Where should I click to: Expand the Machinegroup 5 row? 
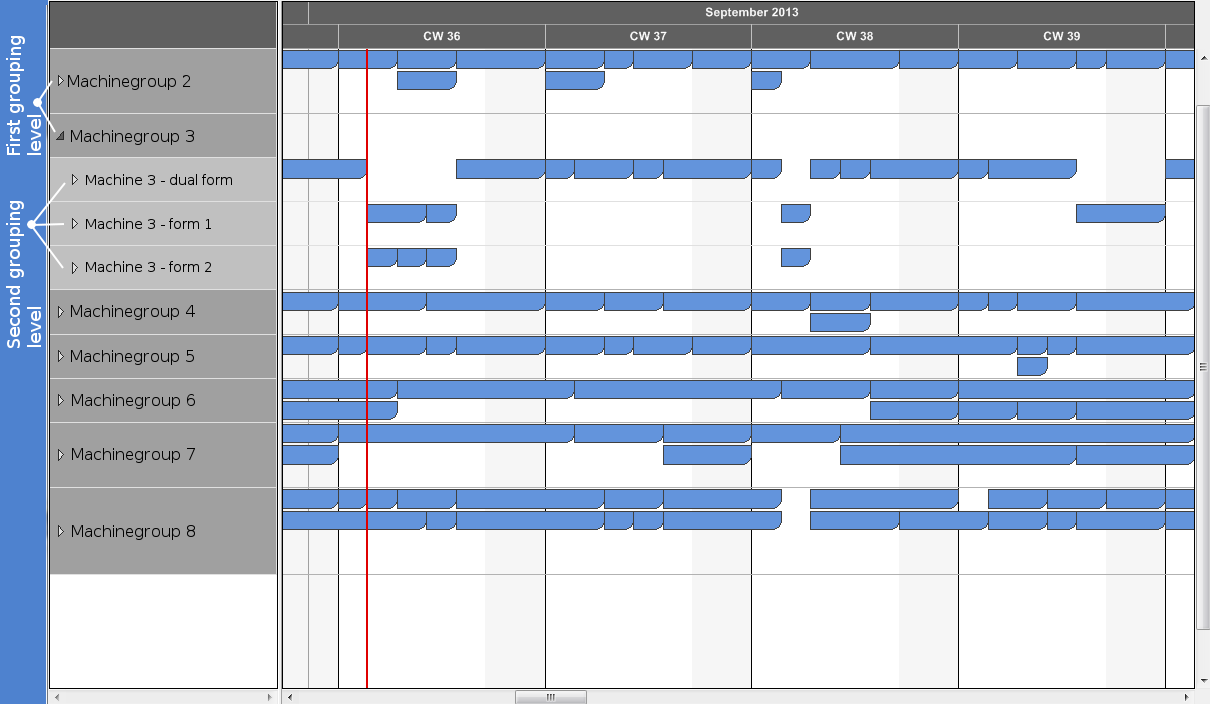[60, 356]
